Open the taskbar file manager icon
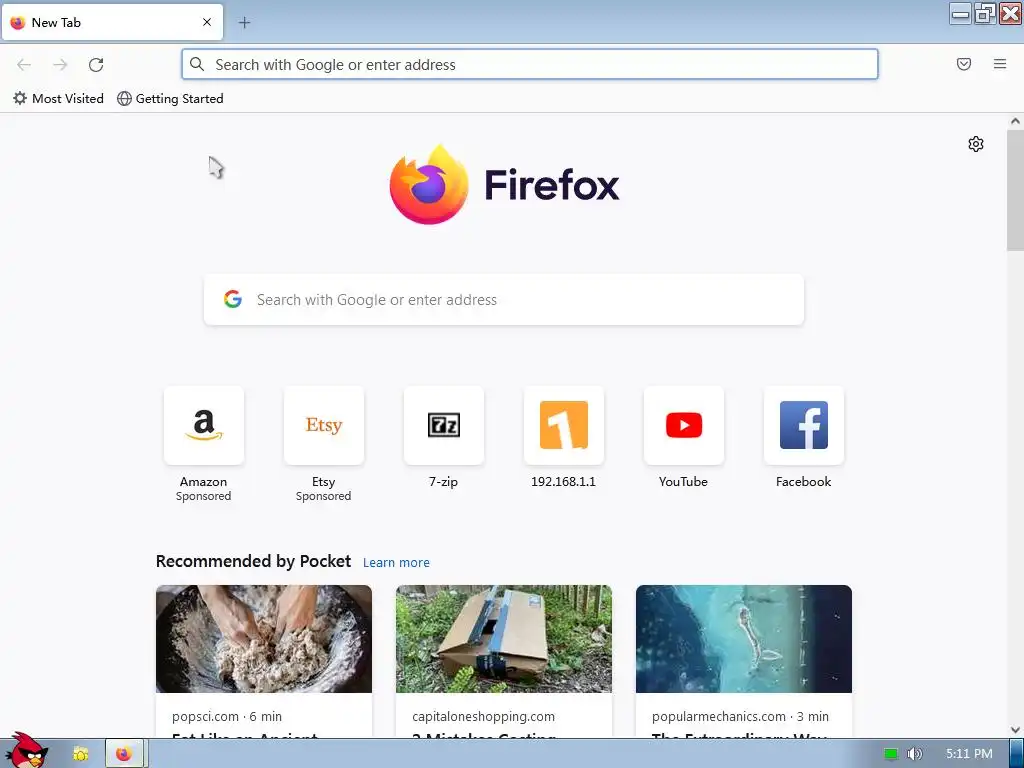 coord(81,754)
